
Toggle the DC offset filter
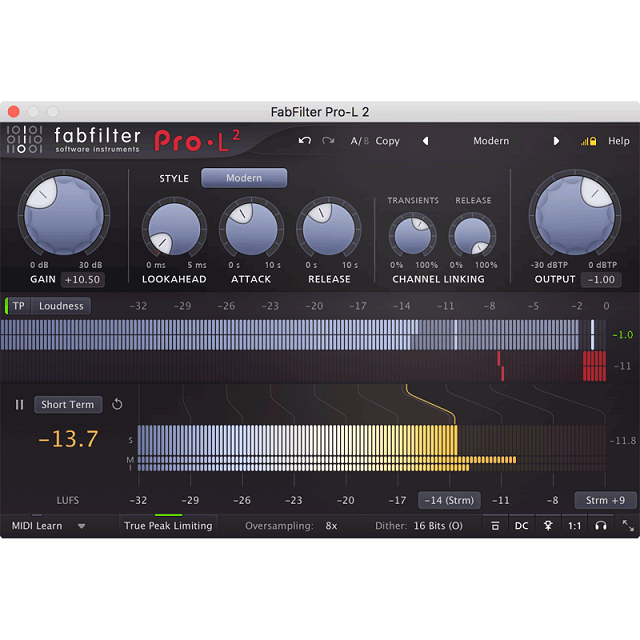[521, 526]
